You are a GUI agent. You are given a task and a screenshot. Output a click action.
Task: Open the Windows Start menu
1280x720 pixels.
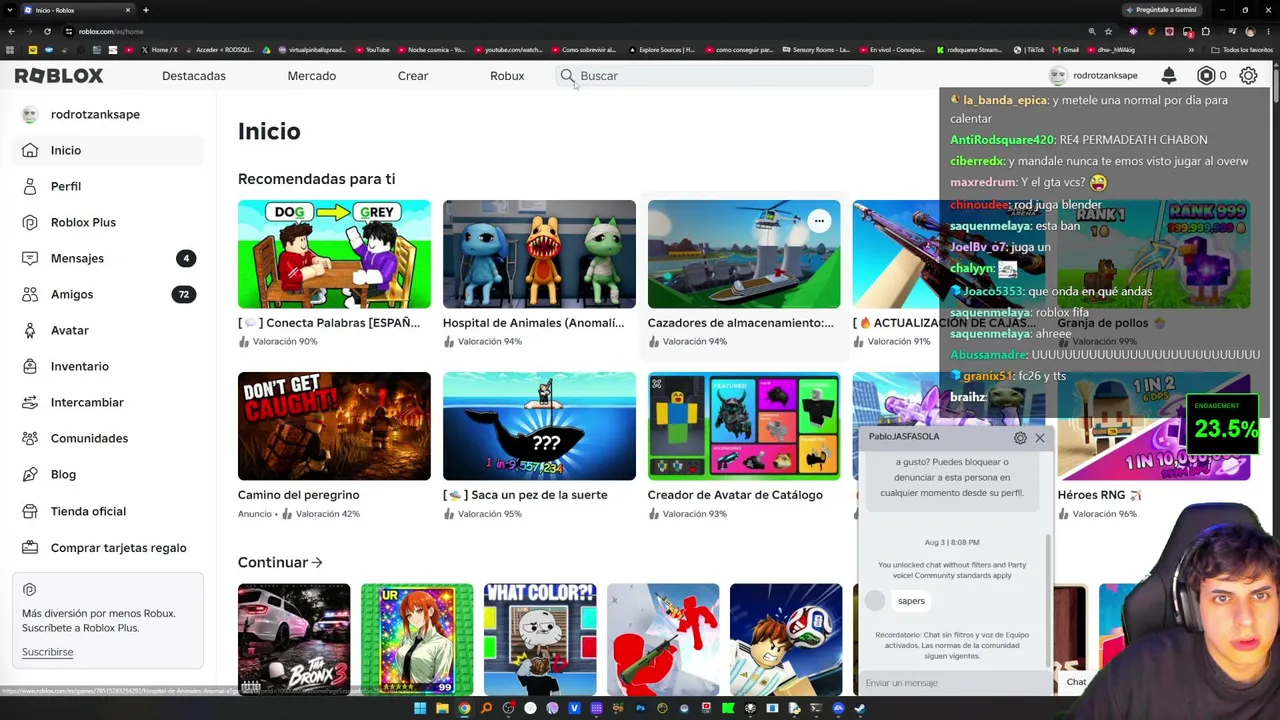point(420,708)
